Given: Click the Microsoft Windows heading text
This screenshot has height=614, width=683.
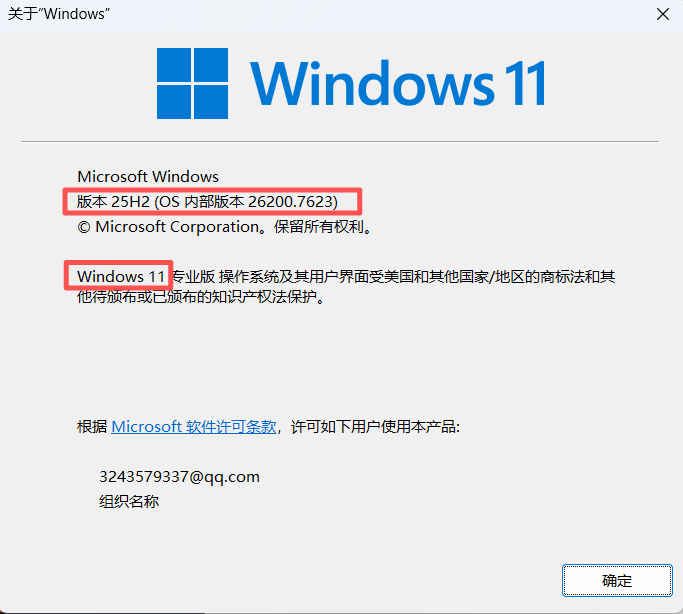Looking at the screenshot, I should (x=148, y=176).
